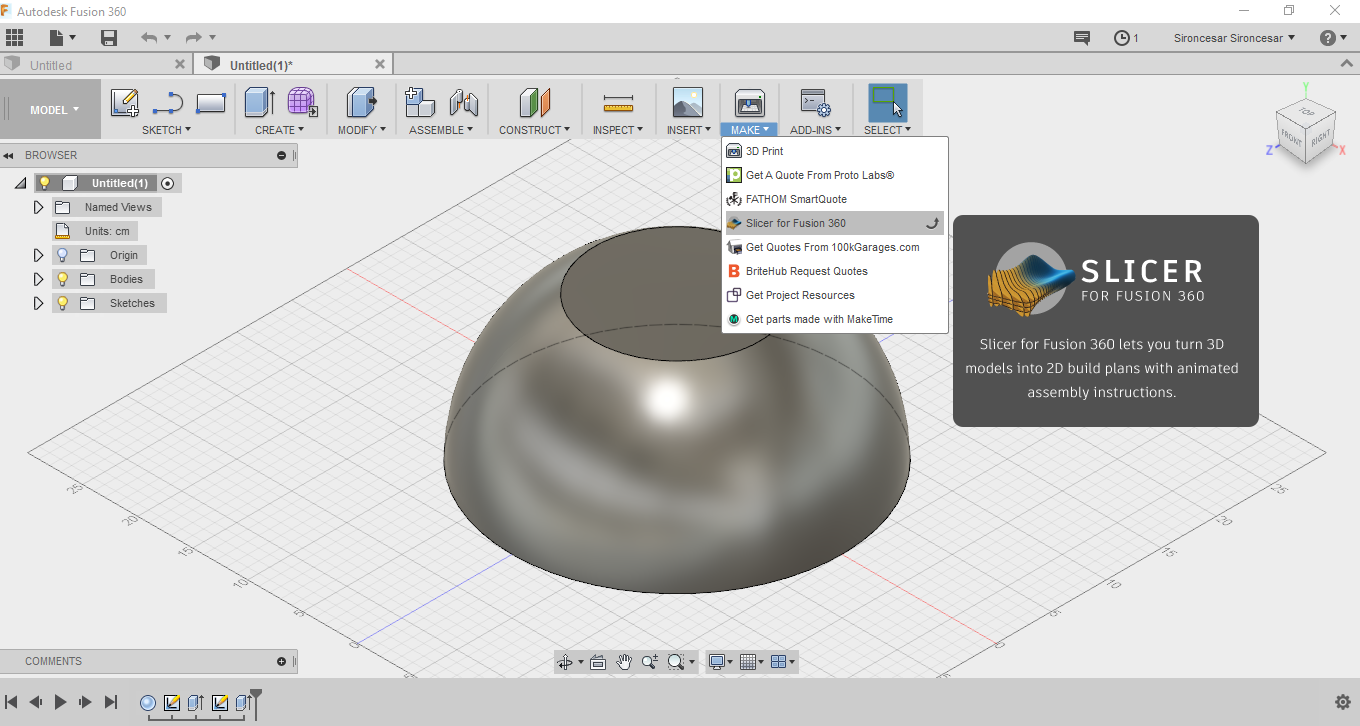Screen dimensions: 1360x726
Task: Select the Insert Decal image icon
Action: pyautogui.click(x=688, y=102)
